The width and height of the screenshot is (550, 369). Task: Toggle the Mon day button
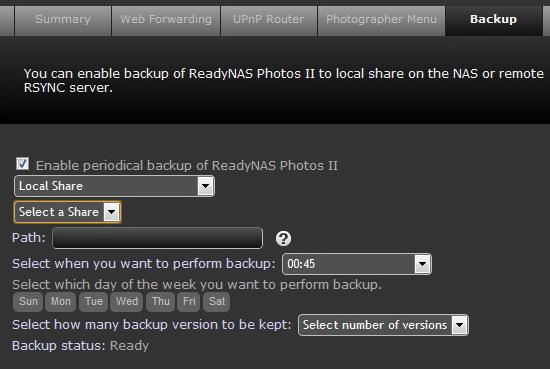tap(61, 302)
